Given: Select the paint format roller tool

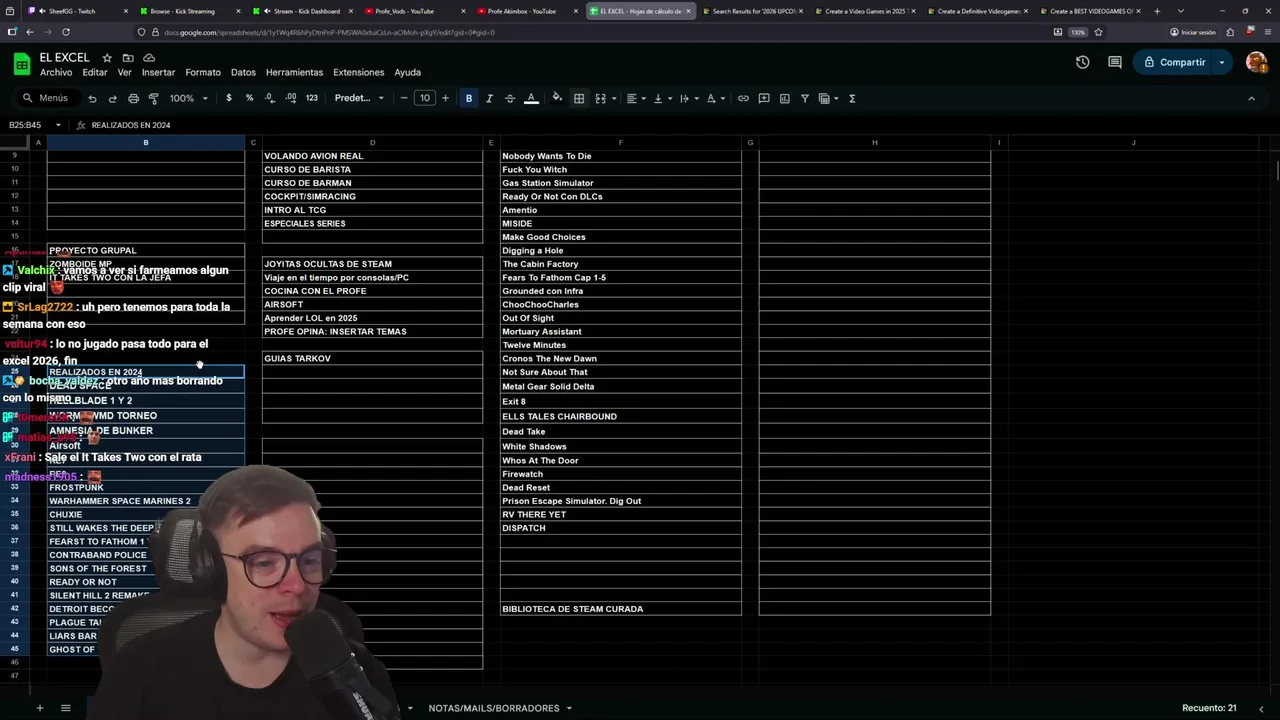Looking at the screenshot, I should coord(153,98).
